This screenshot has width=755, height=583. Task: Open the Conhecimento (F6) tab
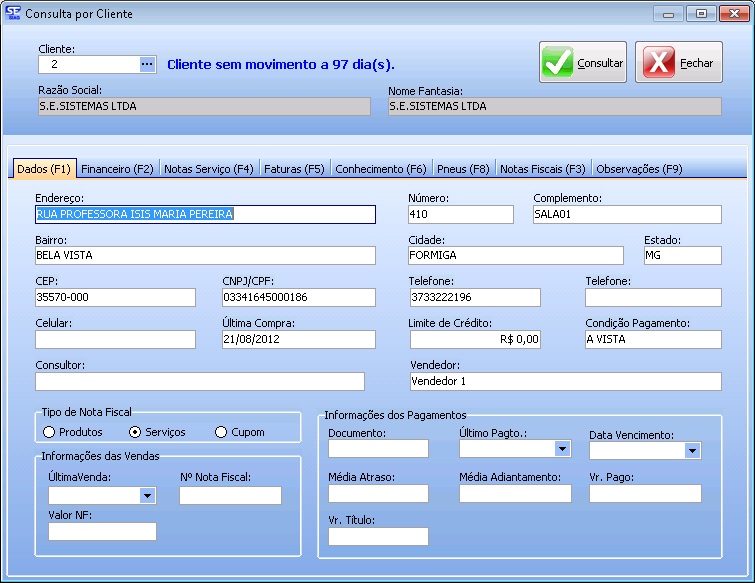pyautogui.click(x=381, y=169)
